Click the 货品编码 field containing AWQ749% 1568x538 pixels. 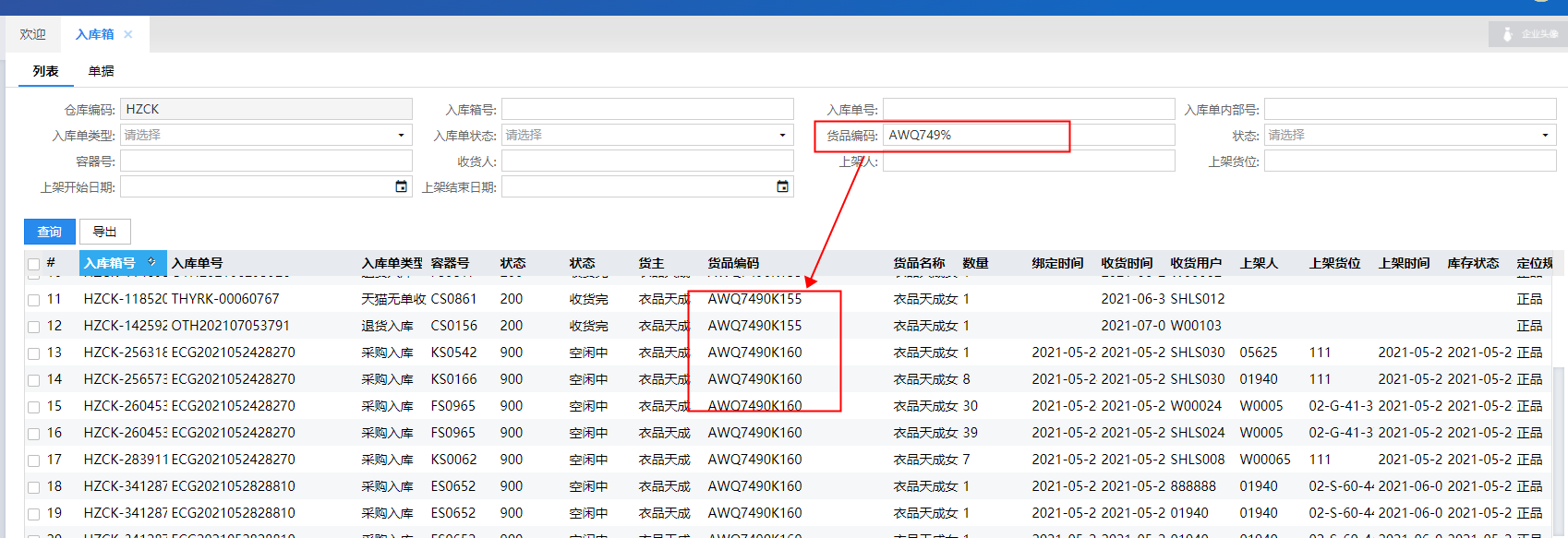974,135
